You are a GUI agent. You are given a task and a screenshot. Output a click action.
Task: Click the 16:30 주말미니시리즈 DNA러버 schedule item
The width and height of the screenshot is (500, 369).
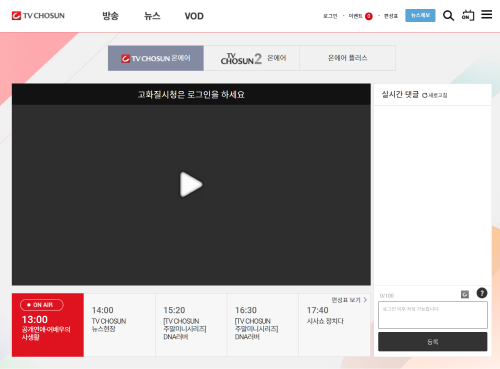coord(263,325)
